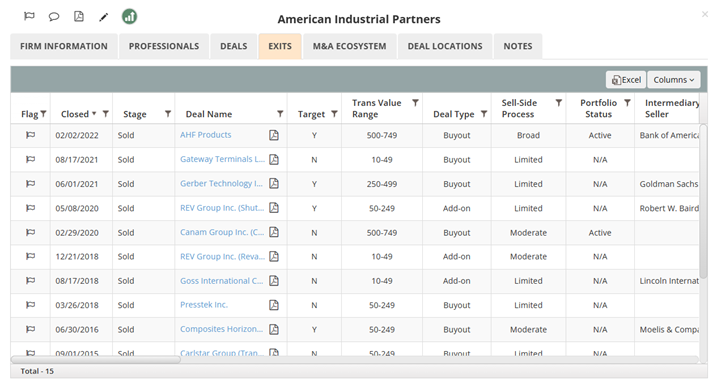Viewport: 717px width, 380px height.
Task: Filter the Closed column
Action: 106,114
